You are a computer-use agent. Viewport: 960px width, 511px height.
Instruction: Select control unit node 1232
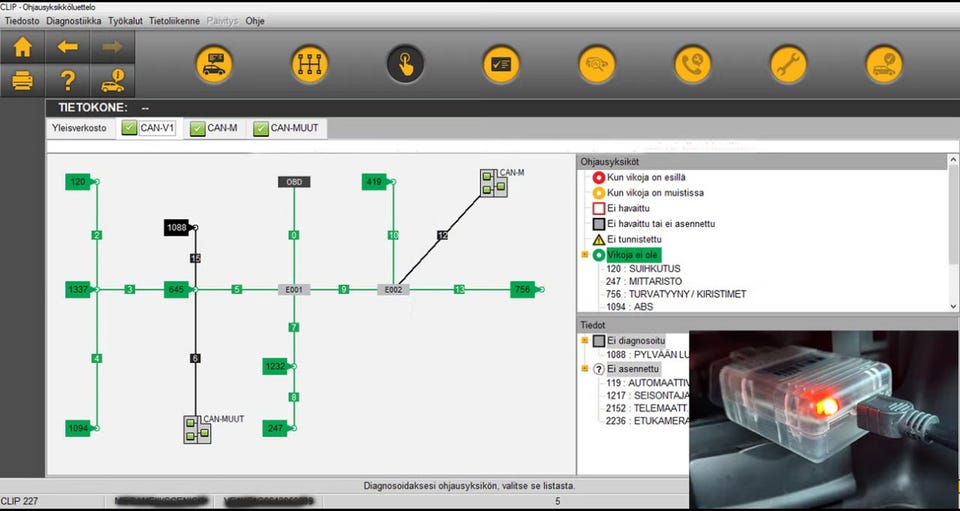[277, 366]
